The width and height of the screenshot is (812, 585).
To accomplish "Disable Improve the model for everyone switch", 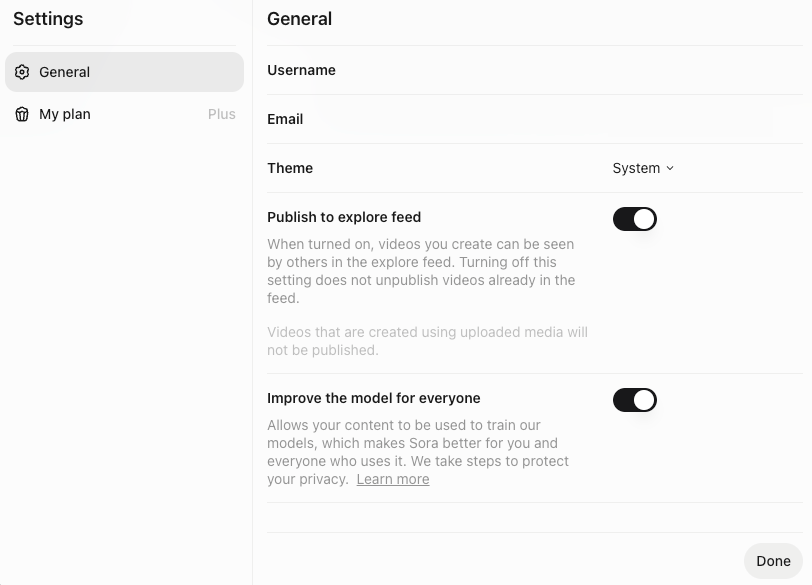I will pyautogui.click(x=634, y=400).
